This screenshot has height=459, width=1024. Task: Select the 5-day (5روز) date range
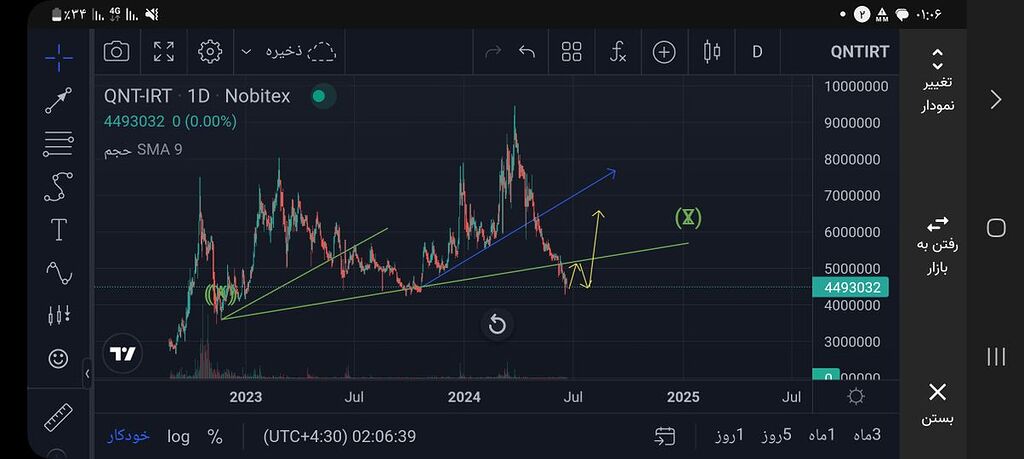pos(776,436)
